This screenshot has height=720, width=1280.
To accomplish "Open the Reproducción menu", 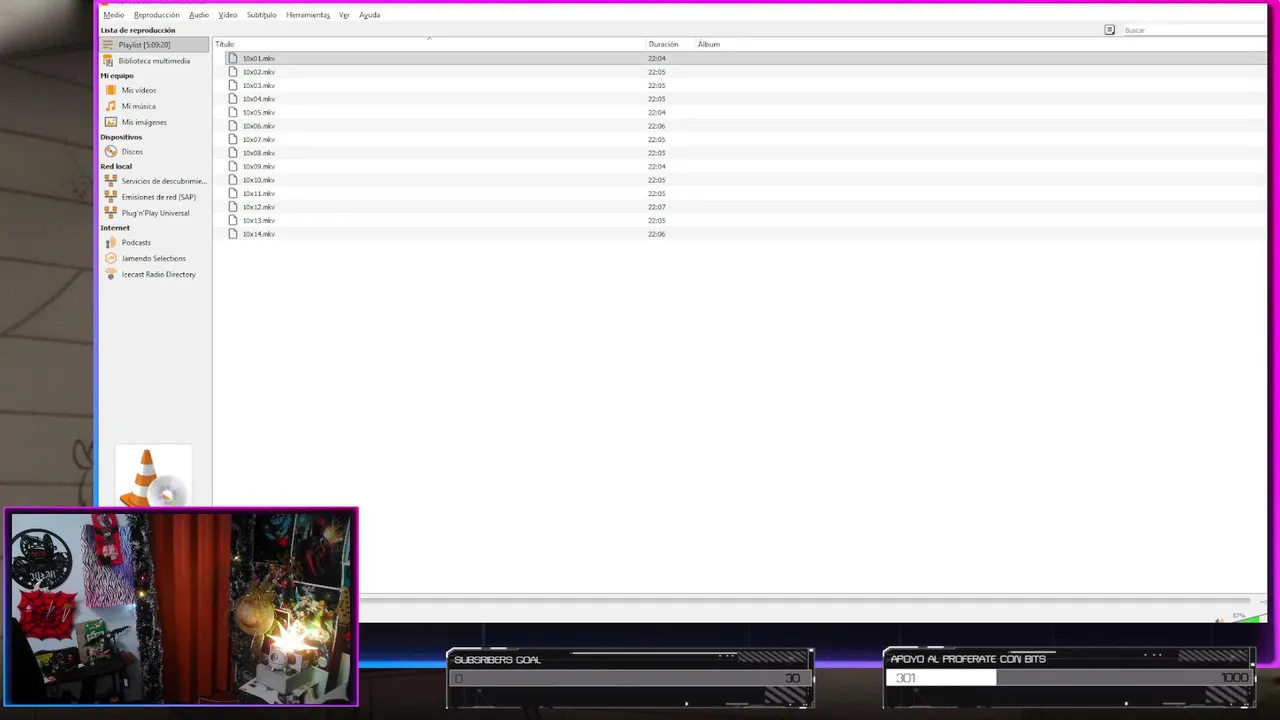I will [156, 15].
